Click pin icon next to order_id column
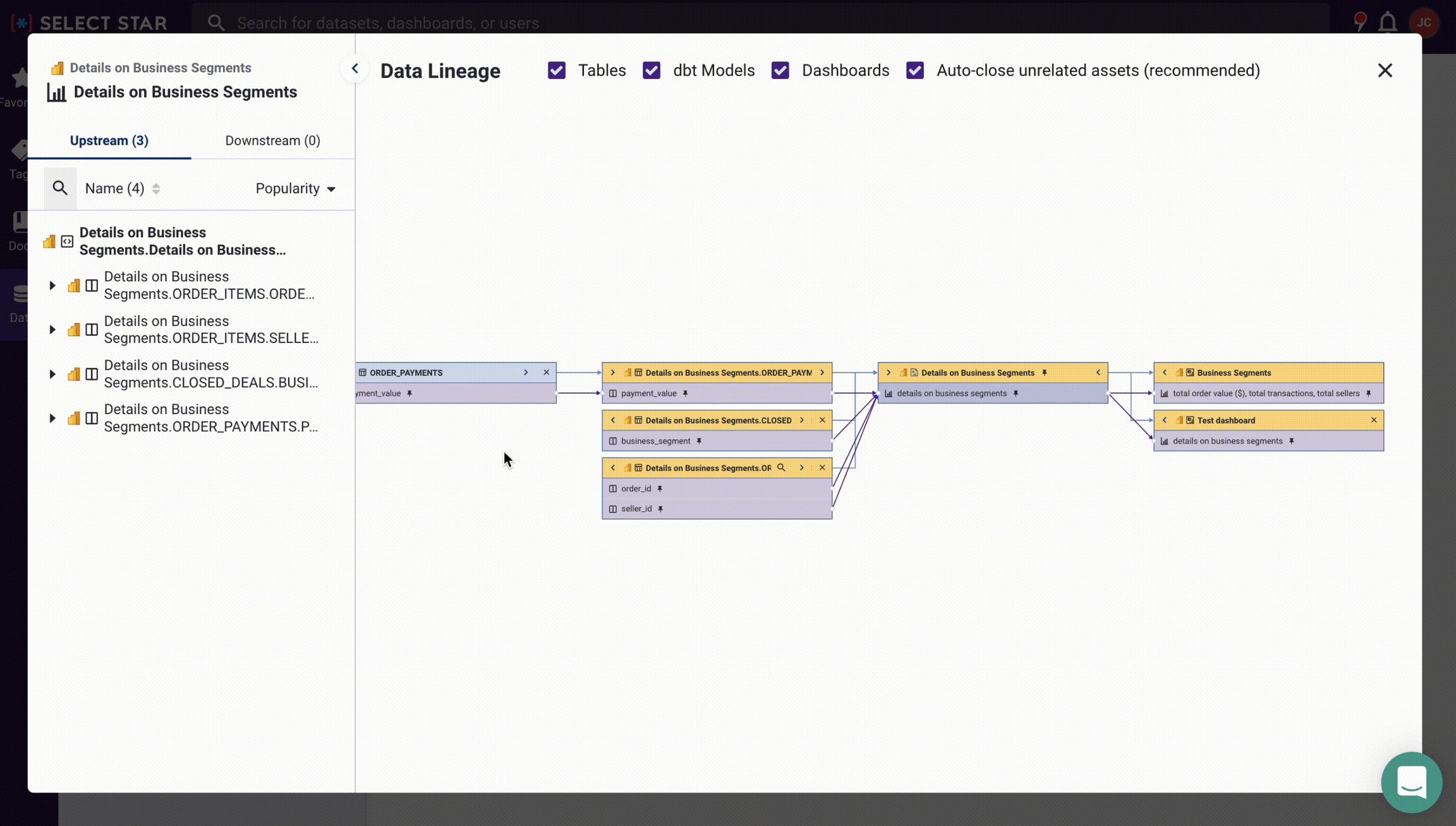1456x826 pixels. pos(660,489)
